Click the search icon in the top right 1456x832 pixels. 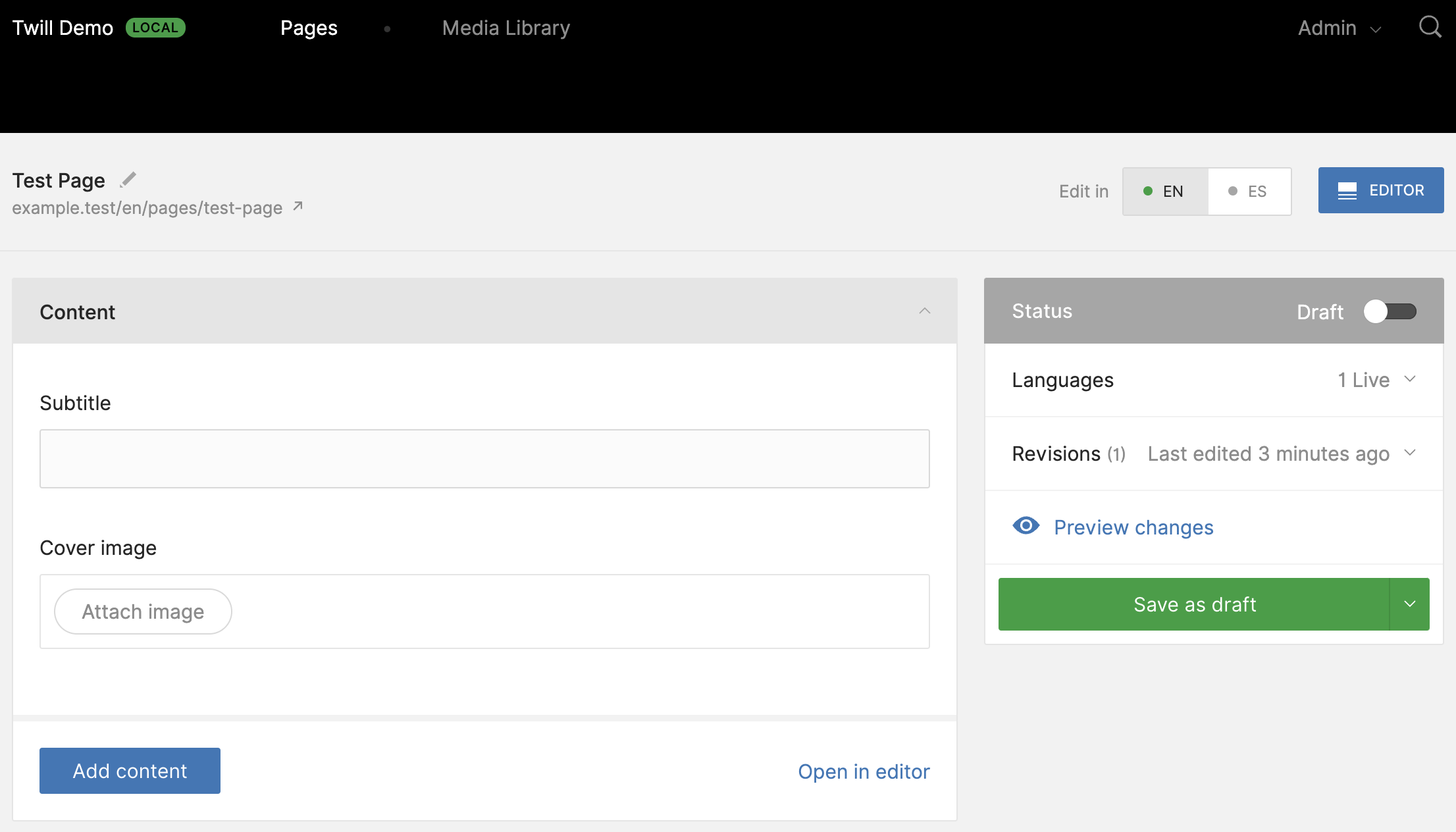tap(1430, 27)
